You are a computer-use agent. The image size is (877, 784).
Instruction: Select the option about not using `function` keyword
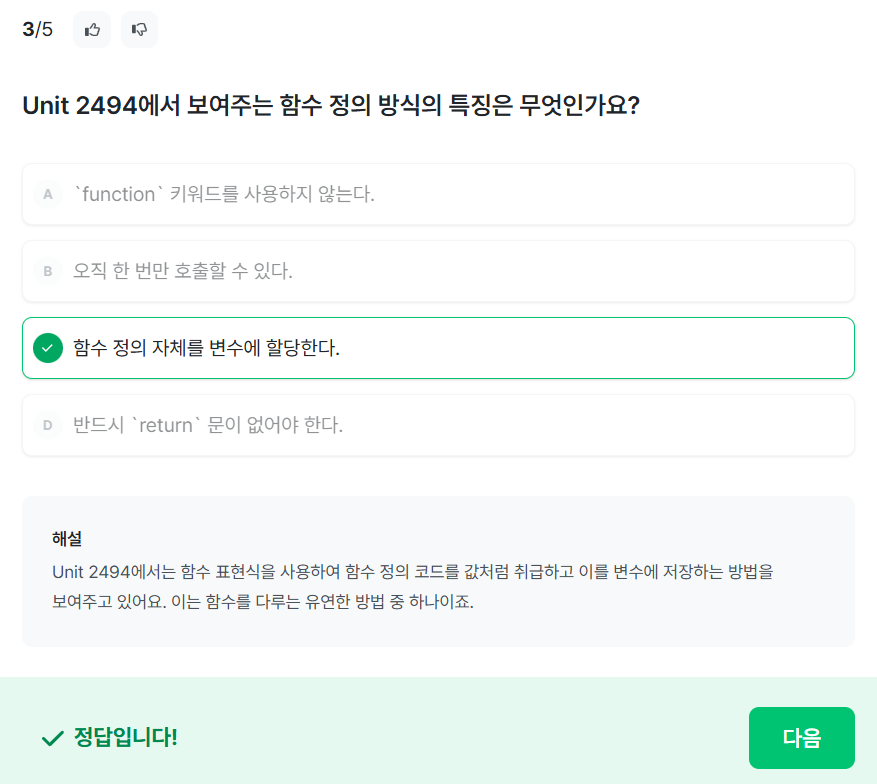tap(224, 194)
